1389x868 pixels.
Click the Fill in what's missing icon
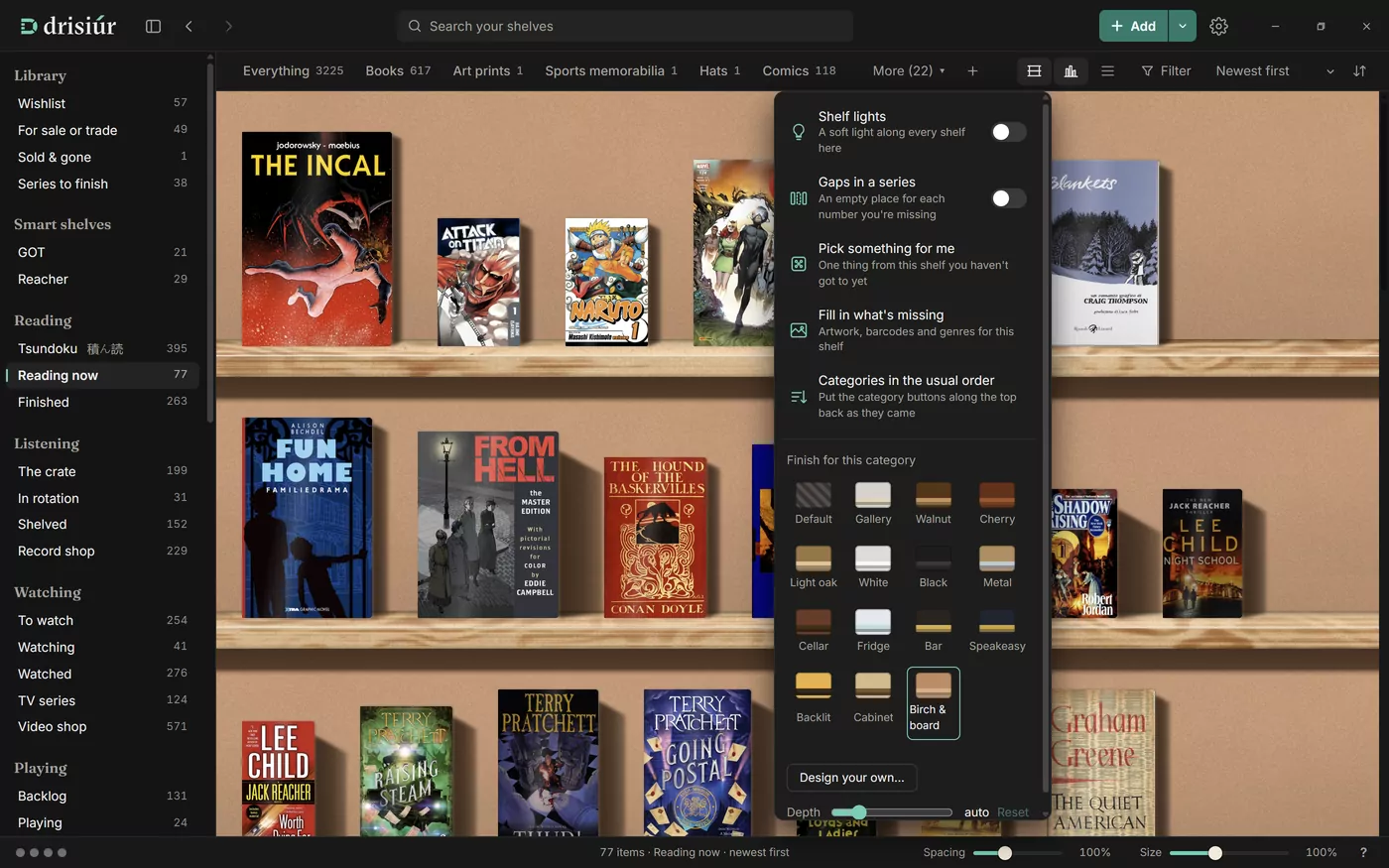pos(799,330)
